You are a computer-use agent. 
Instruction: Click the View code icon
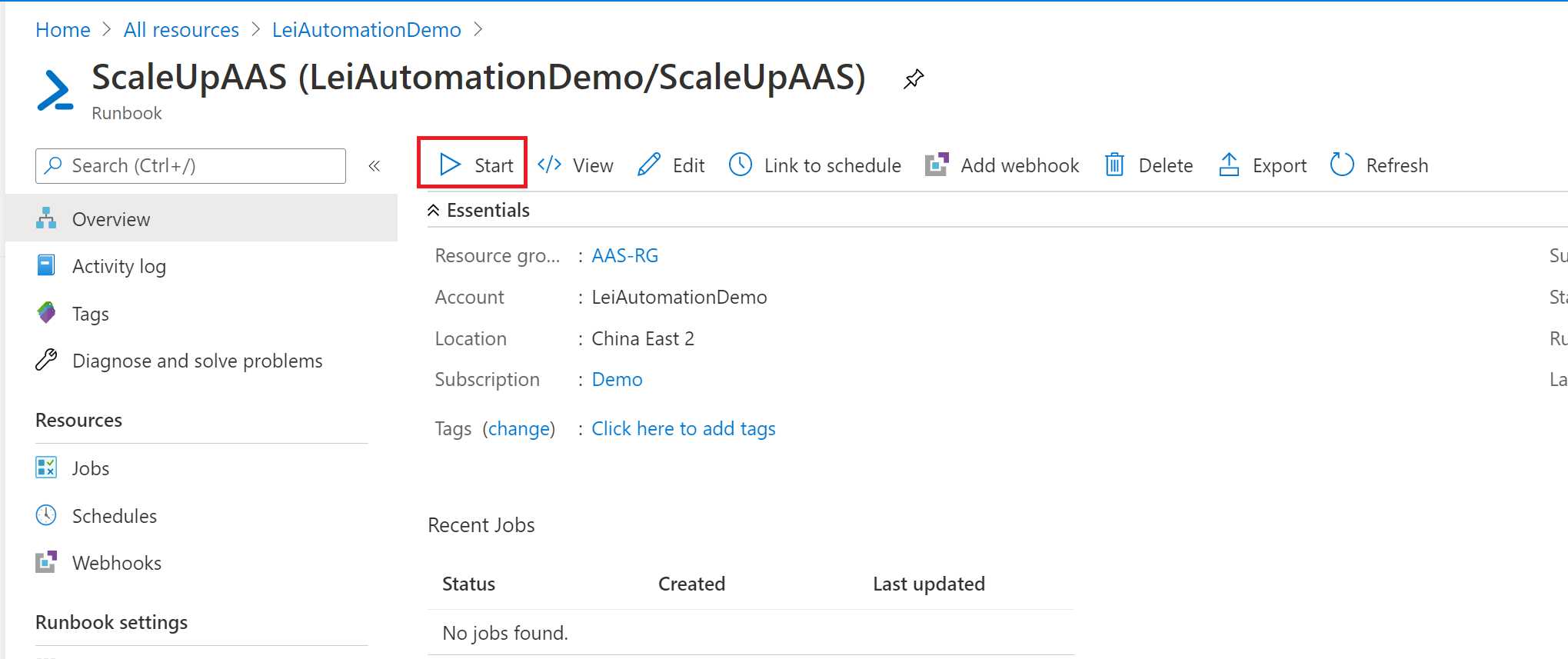pos(550,165)
